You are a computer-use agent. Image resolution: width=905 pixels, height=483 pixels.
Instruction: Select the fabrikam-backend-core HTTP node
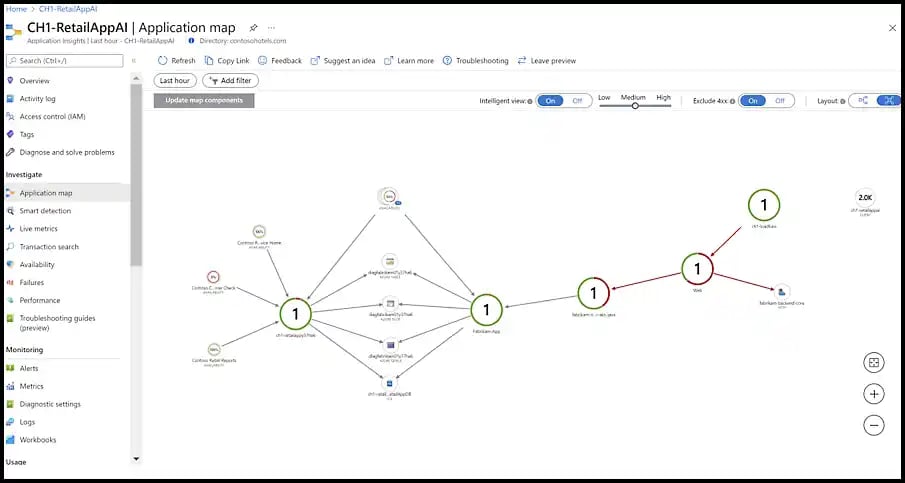tap(780, 291)
